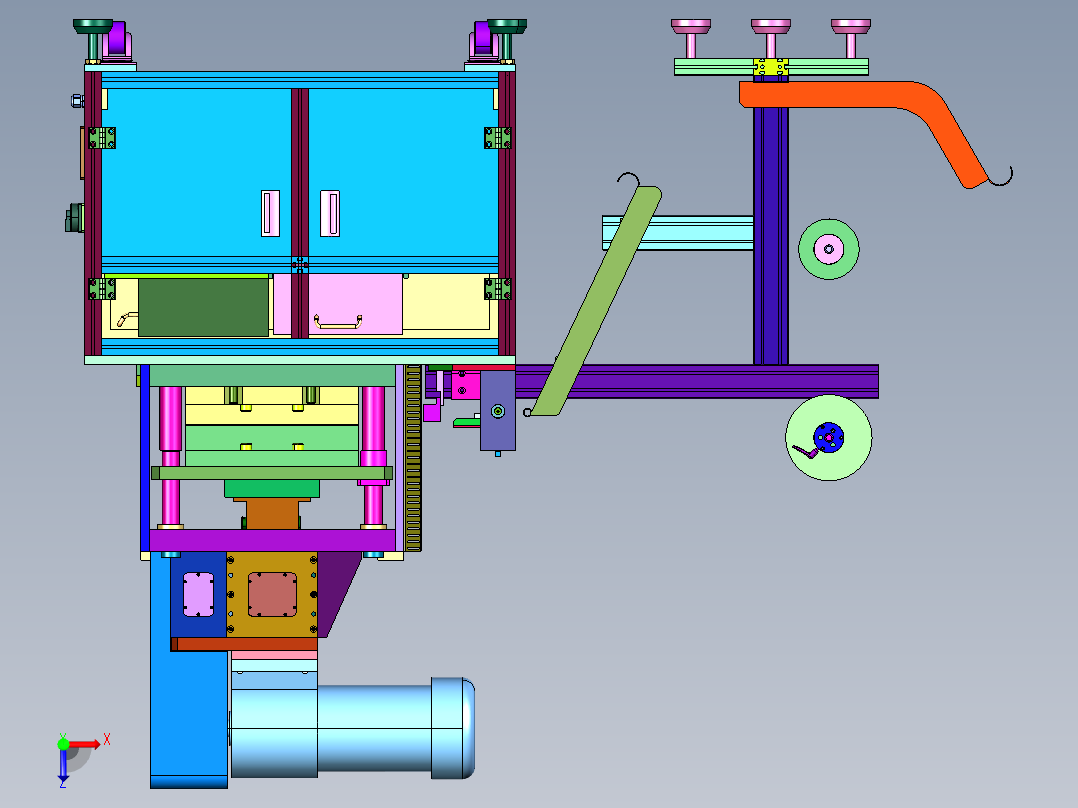1078x808 pixels.
Task: Select the upper-right cabinet hinge
Action: point(498,138)
